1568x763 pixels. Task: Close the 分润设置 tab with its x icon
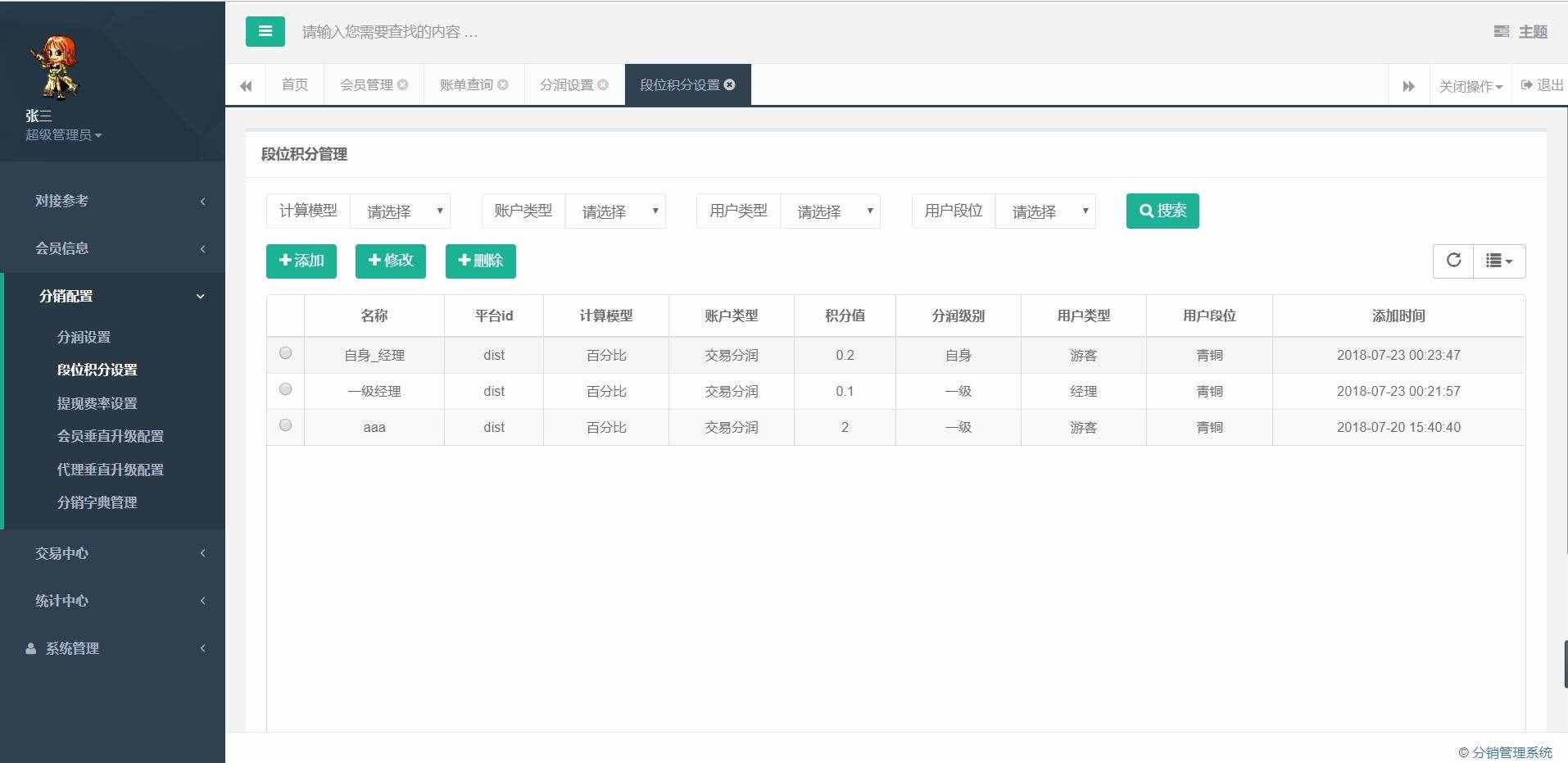(603, 84)
